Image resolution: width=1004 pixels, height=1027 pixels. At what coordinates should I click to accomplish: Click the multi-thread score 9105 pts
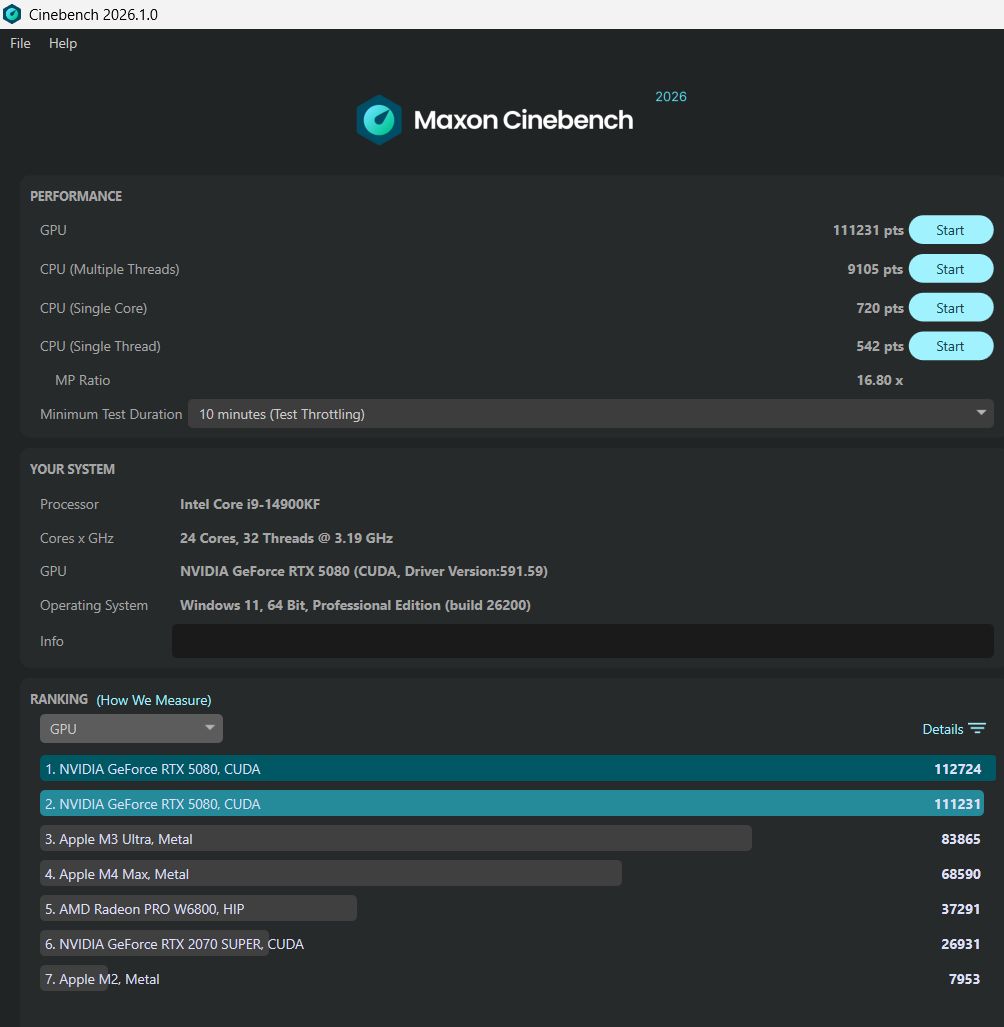[875, 269]
